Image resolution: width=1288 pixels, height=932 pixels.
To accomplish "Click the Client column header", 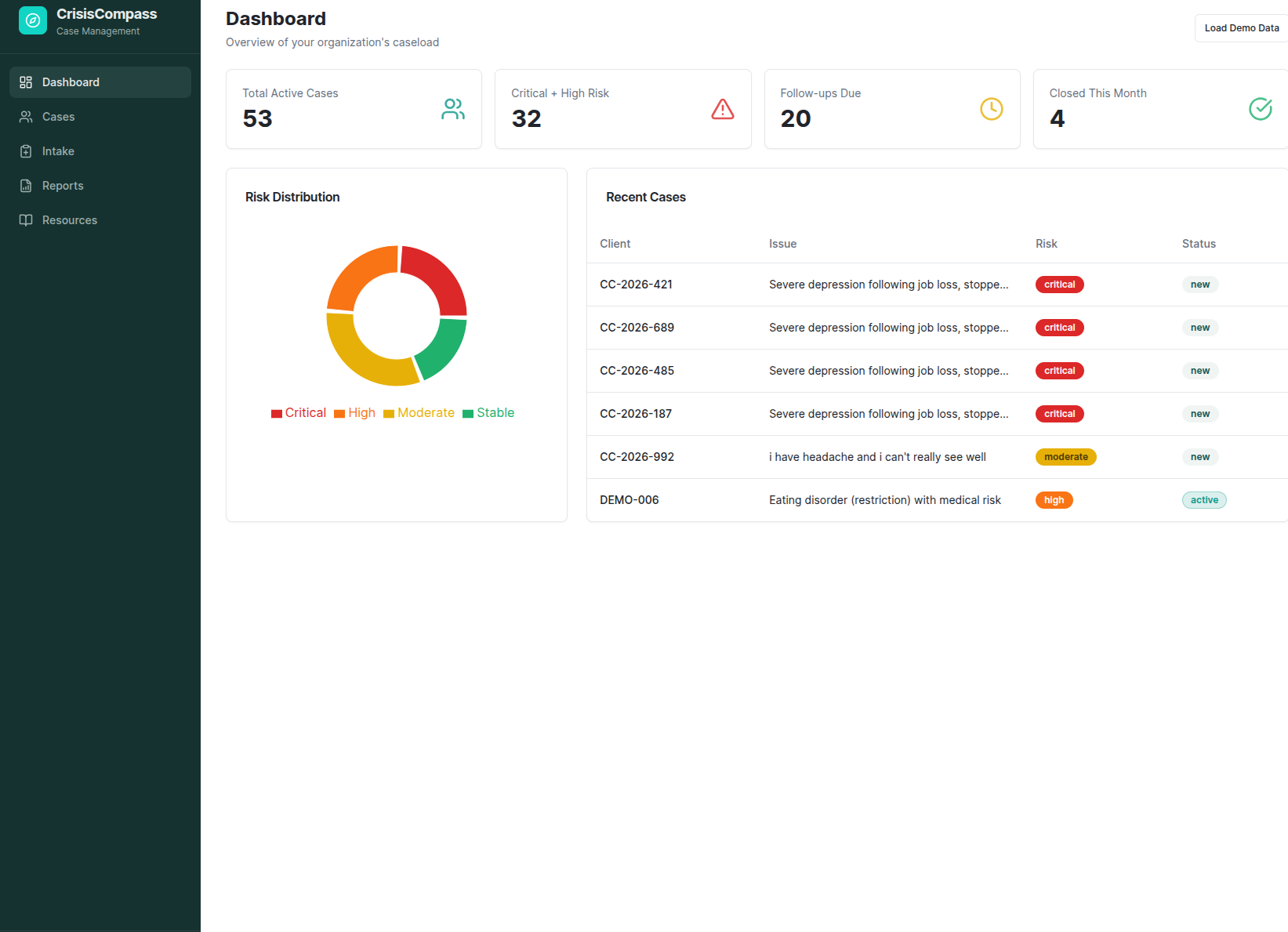I will tap(615, 244).
